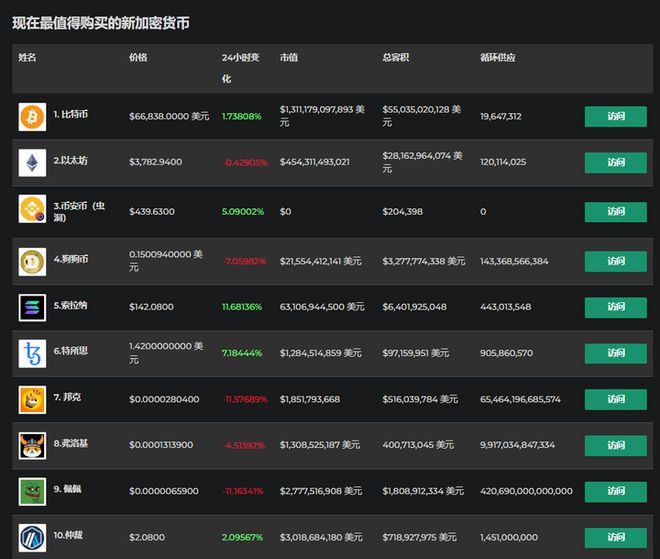Click the Floki viking dog icon
Viewport: 660px width, 559px height.
[32, 445]
